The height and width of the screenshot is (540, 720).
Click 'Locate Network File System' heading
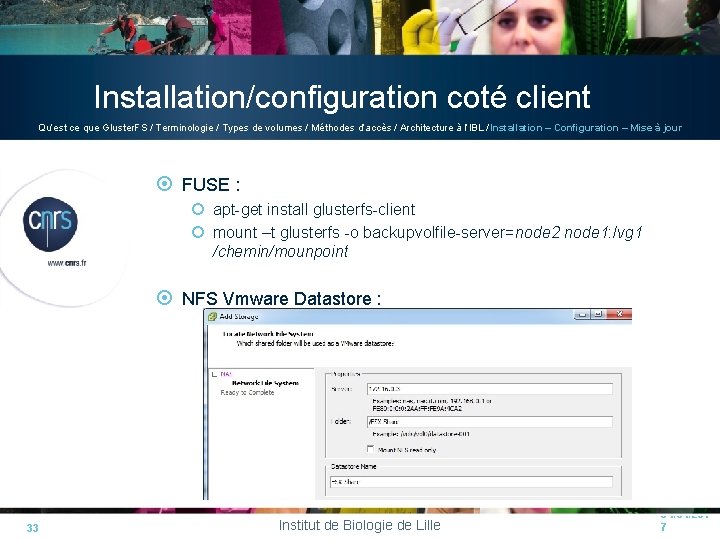click(268, 334)
